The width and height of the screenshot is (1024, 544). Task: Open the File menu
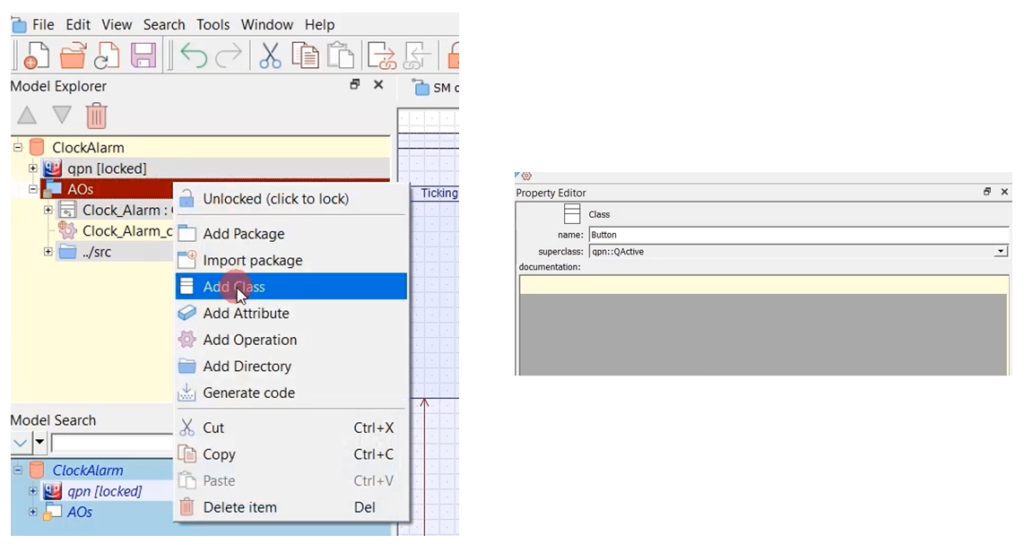43,25
